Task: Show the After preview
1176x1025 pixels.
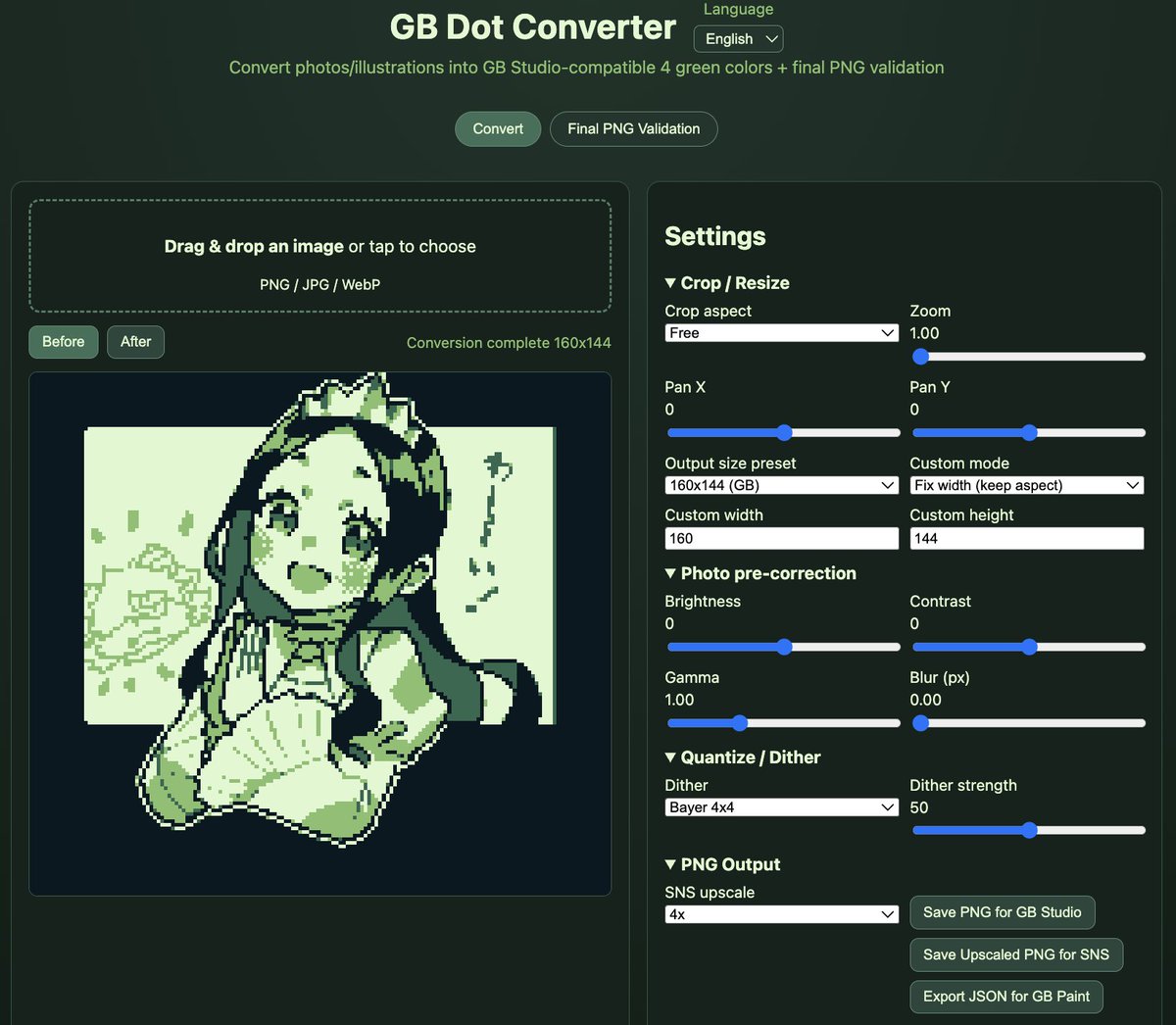Action: [135, 342]
